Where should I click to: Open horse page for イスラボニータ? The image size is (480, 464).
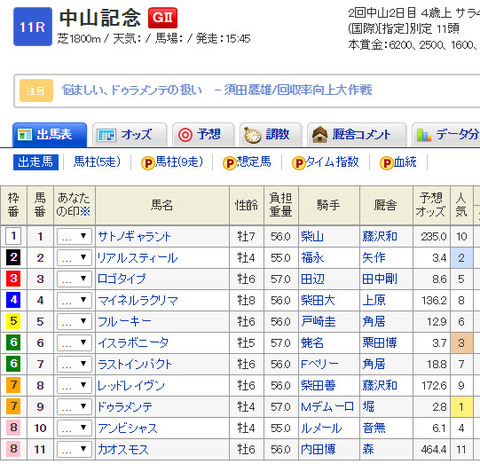pyautogui.click(x=133, y=343)
